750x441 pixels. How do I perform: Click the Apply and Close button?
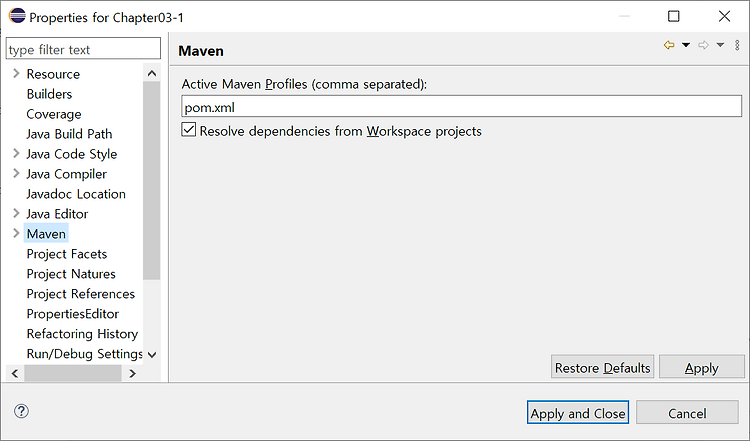(578, 412)
